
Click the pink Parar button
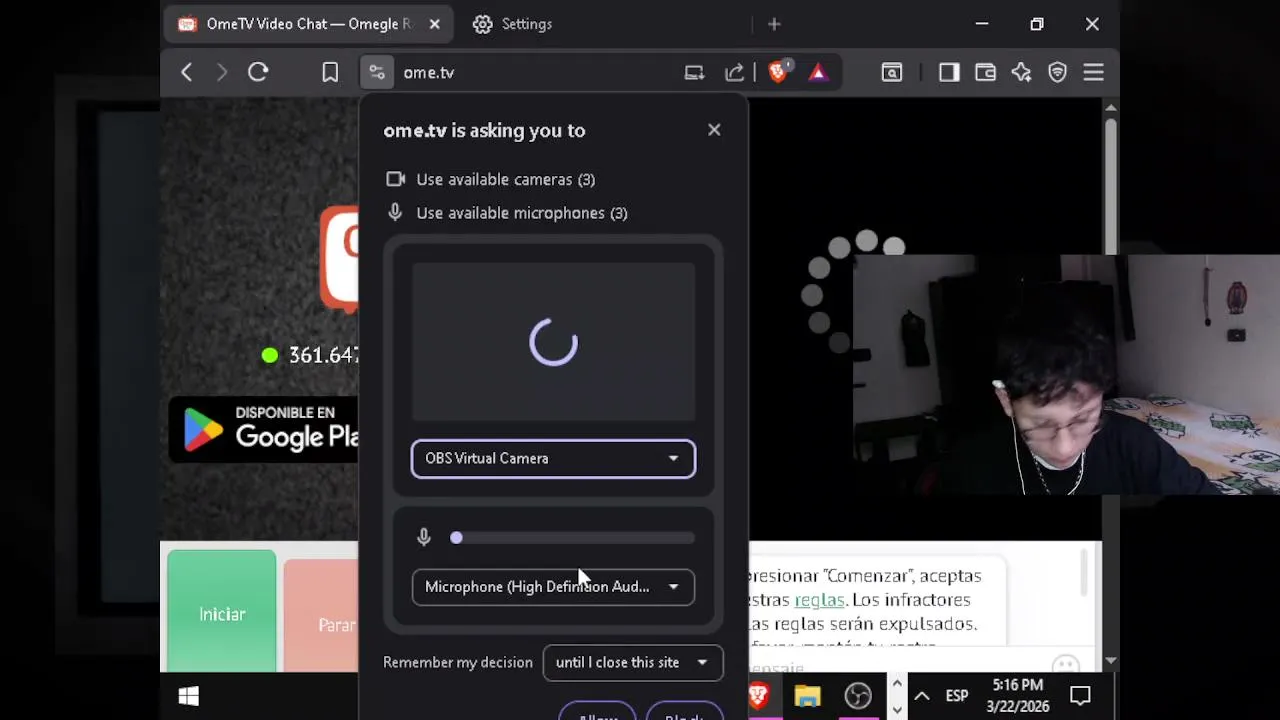point(321,617)
